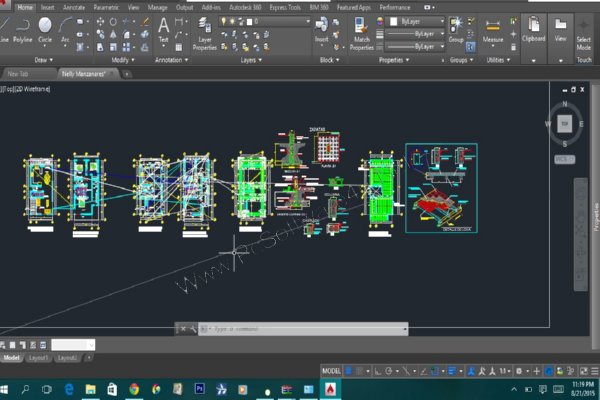Open the Windows Store from taskbar
The image size is (600, 400).
click(112, 389)
